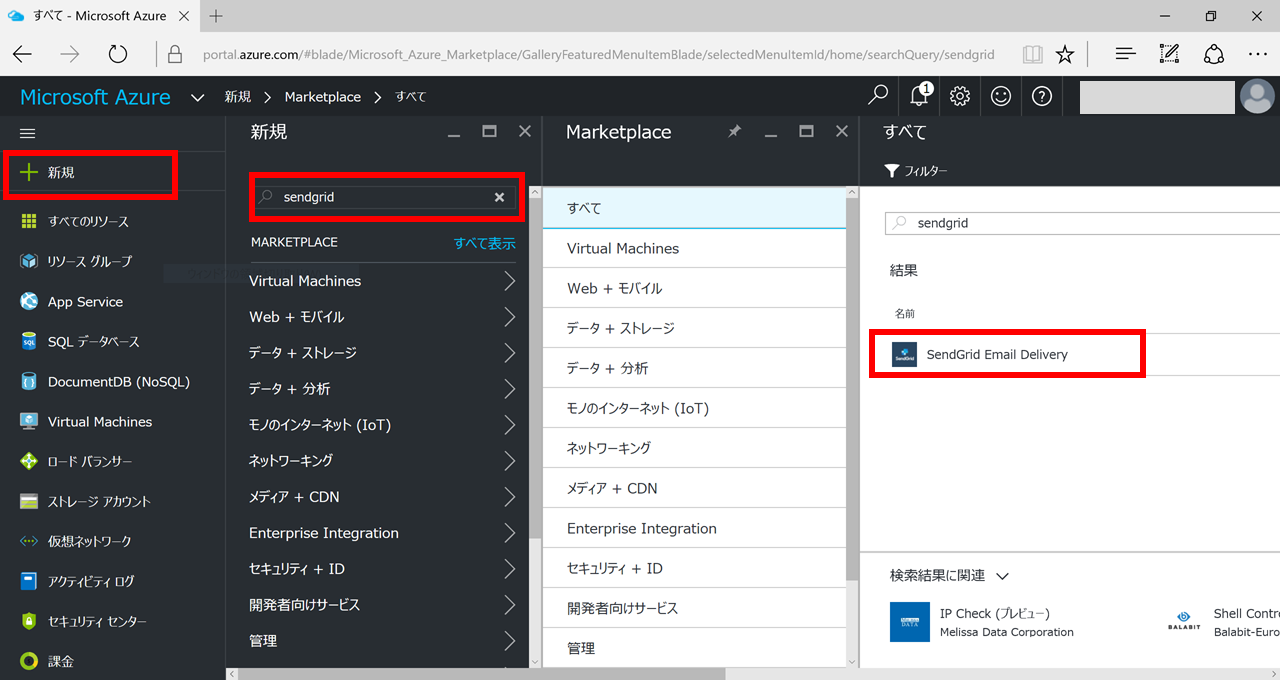Click the sendgrid search box in 新規 blade

point(385,197)
